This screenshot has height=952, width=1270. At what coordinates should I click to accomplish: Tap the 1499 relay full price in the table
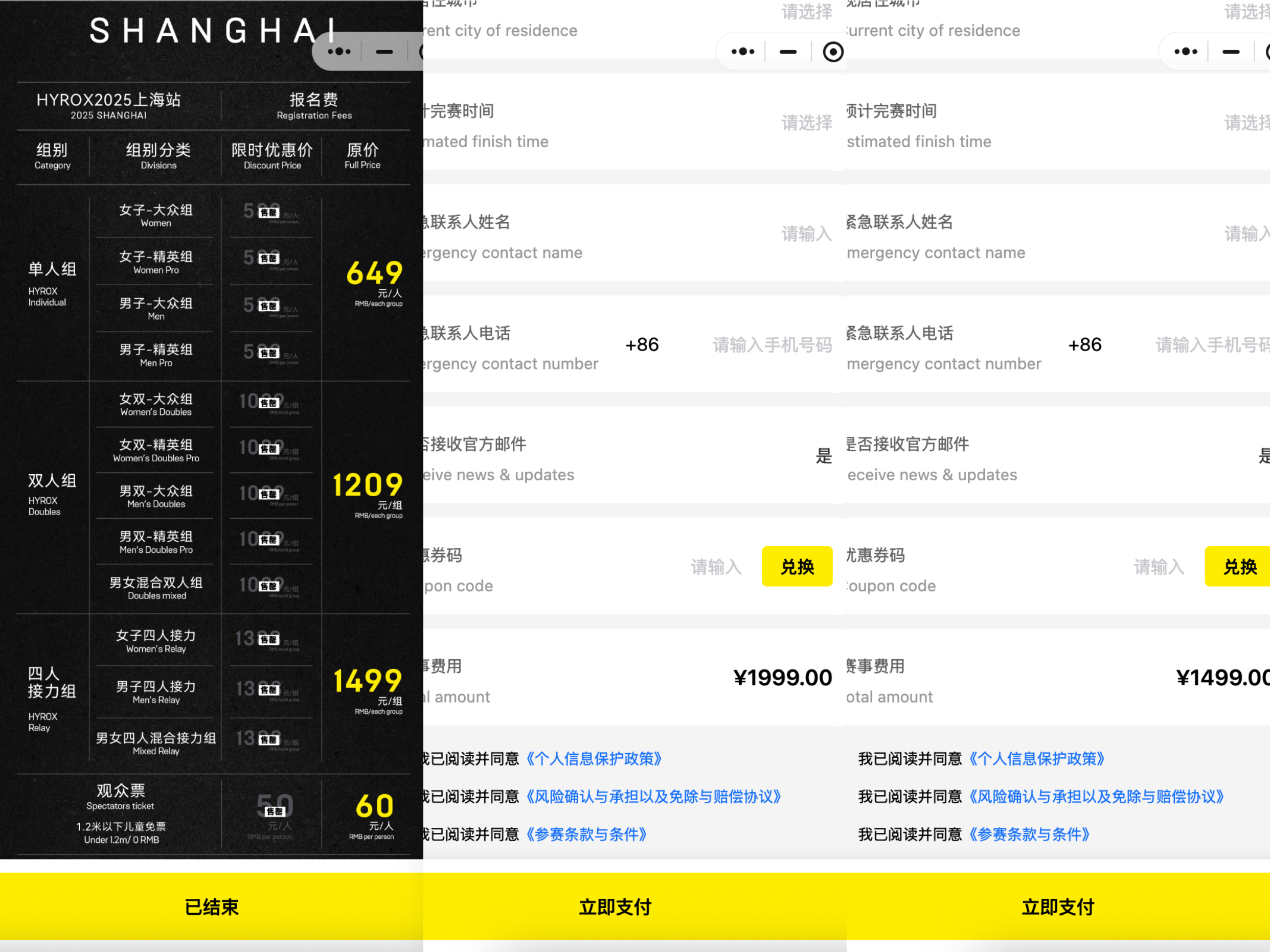(x=368, y=681)
